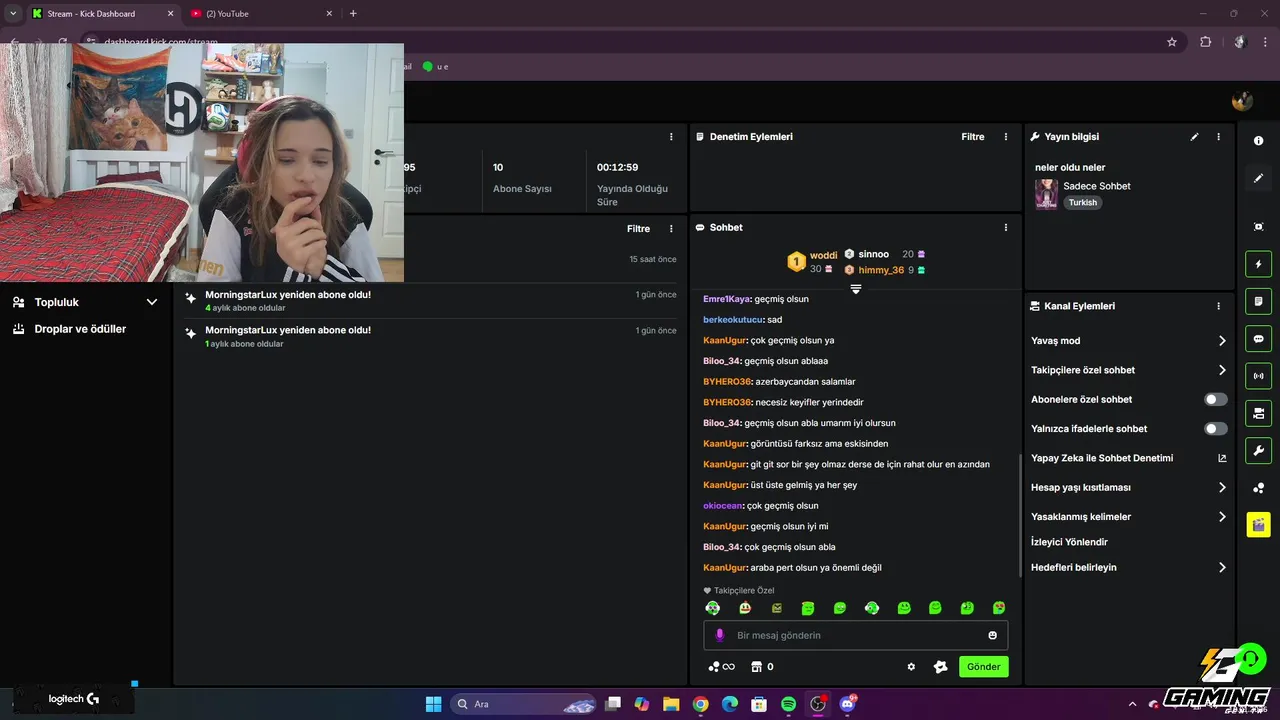Open Chrome from the taskbar
This screenshot has height=720, width=1280.
point(700,704)
